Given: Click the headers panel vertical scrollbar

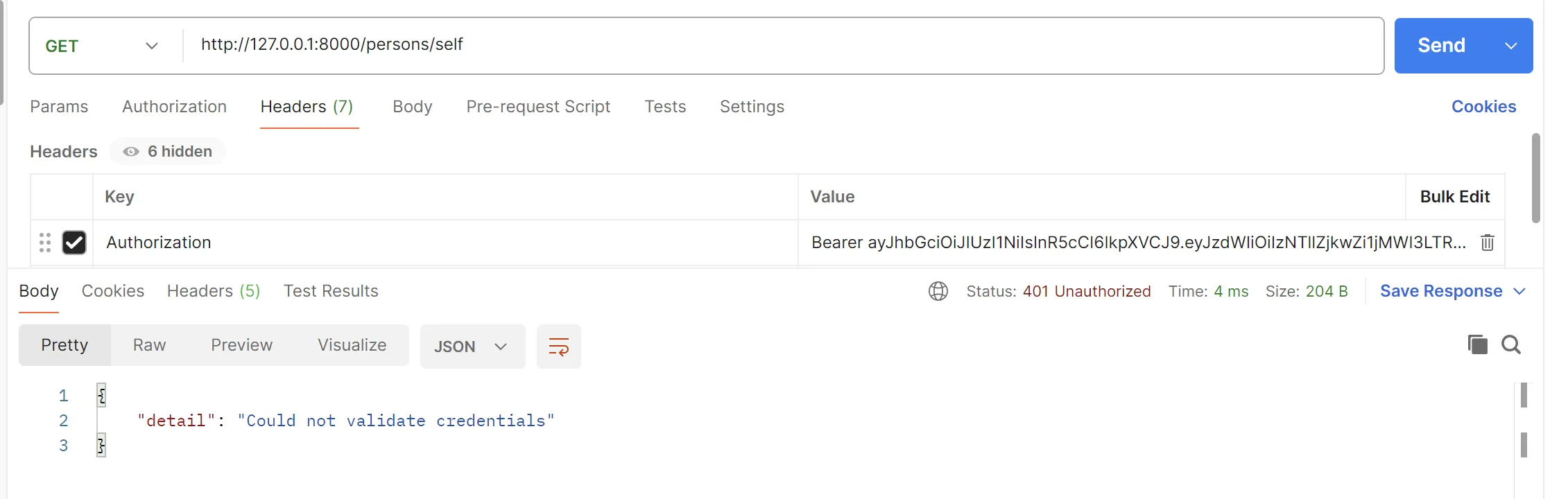Looking at the screenshot, I should 1536,178.
